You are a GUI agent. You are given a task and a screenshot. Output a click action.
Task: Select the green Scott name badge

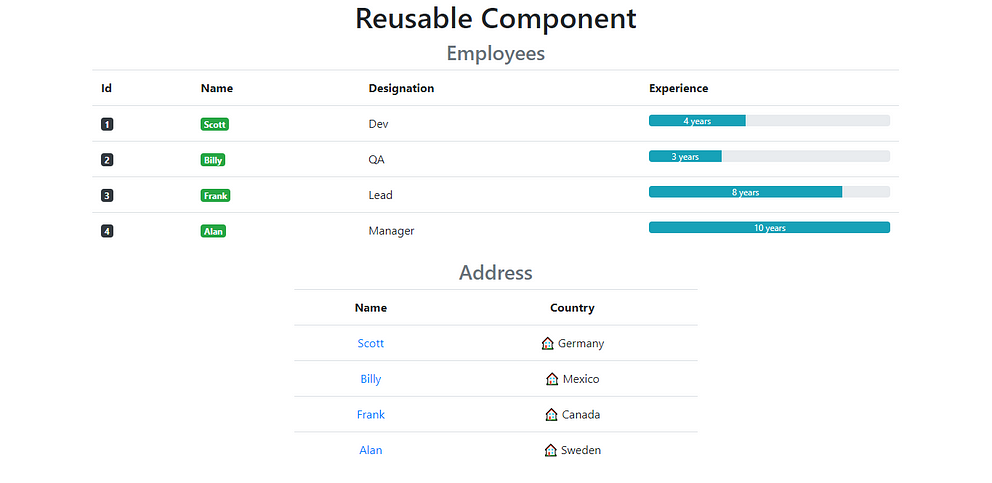tap(214, 125)
